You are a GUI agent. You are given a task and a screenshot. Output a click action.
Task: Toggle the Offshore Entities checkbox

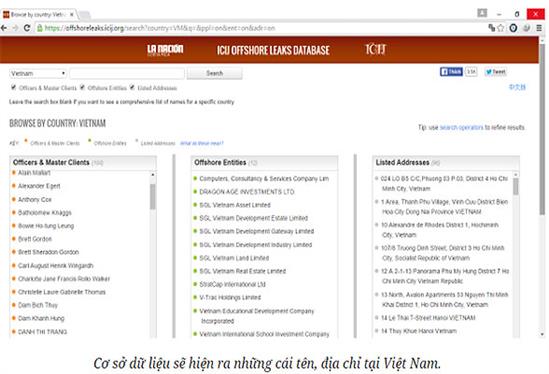[82, 87]
